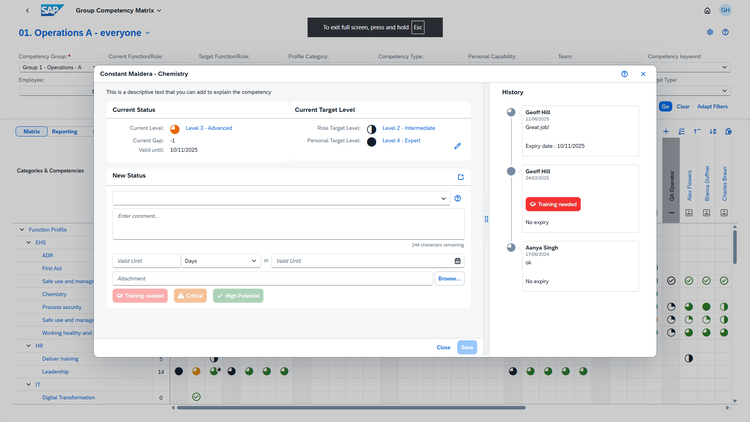Select the ADR competency row
The height and width of the screenshot is (422, 750).
(47, 255)
